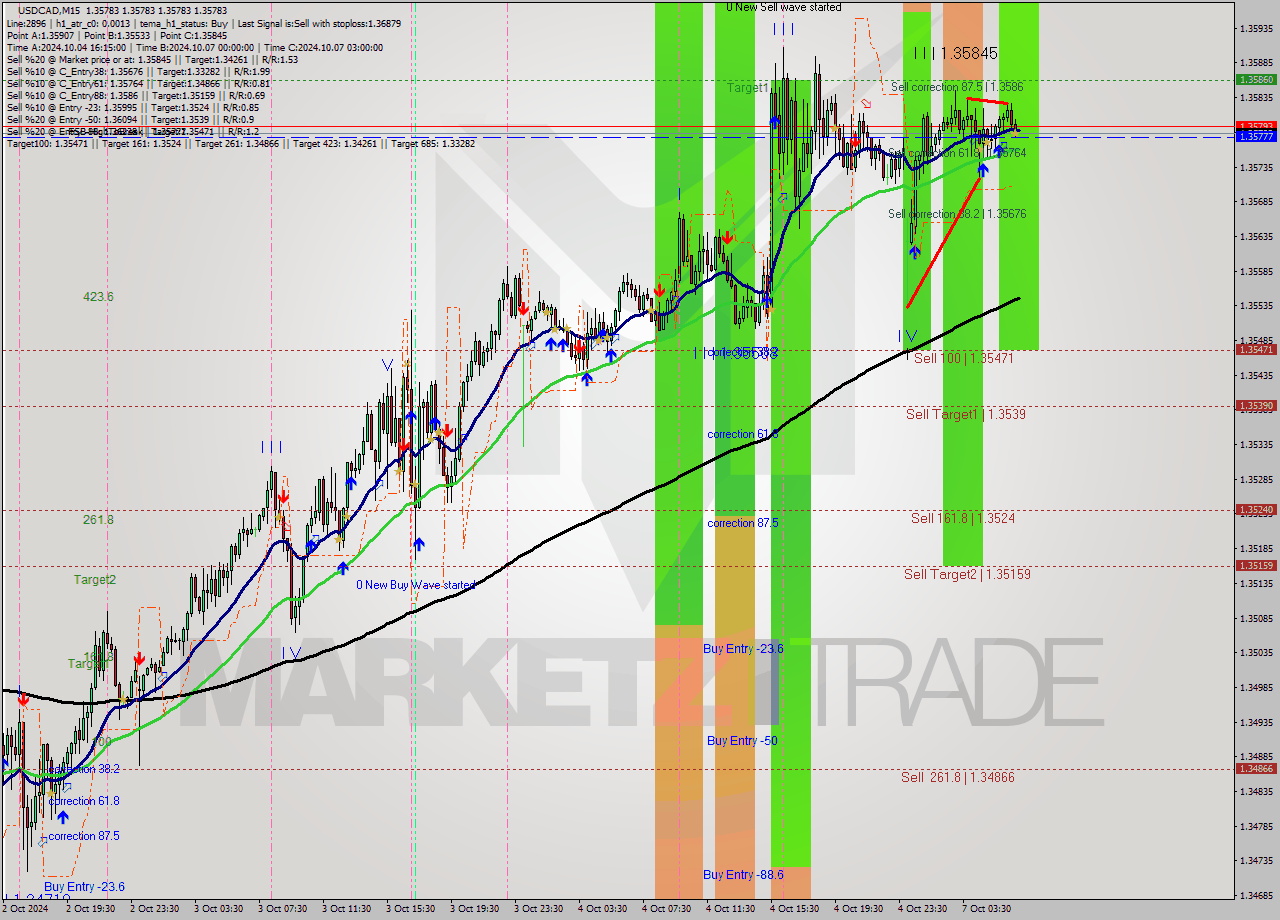Click the blue 1.35777 price tag
The width and height of the screenshot is (1280, 920).
point(1256,136)
